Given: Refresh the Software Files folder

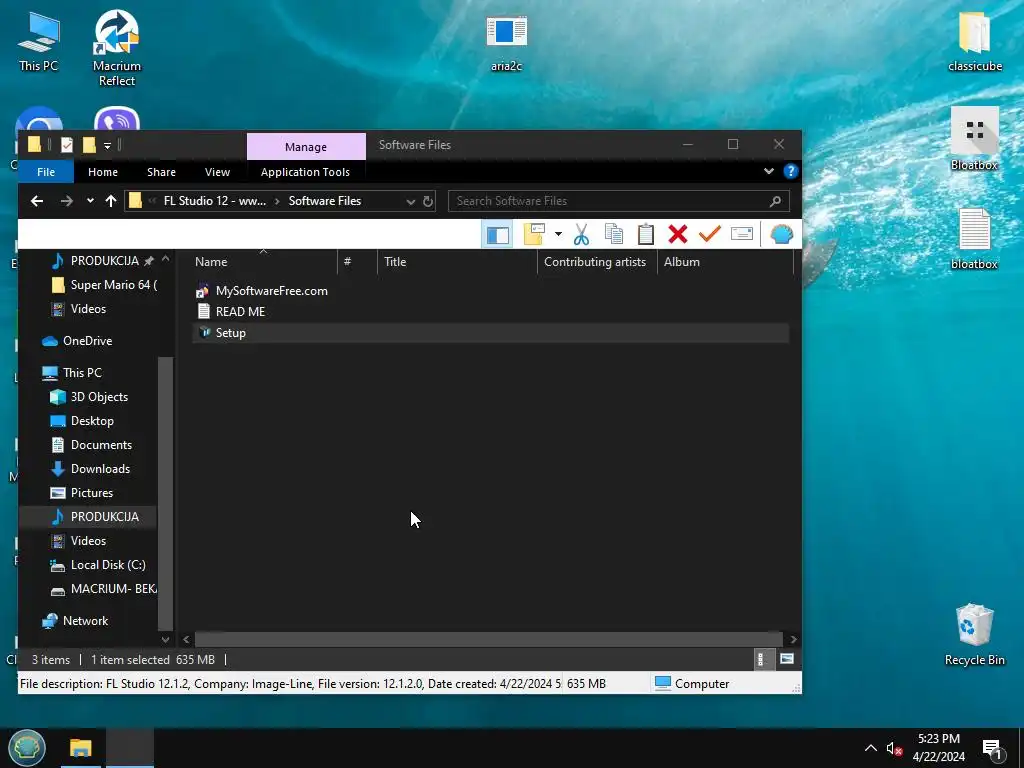Looking at the screenshot, I should coord(428,201).
